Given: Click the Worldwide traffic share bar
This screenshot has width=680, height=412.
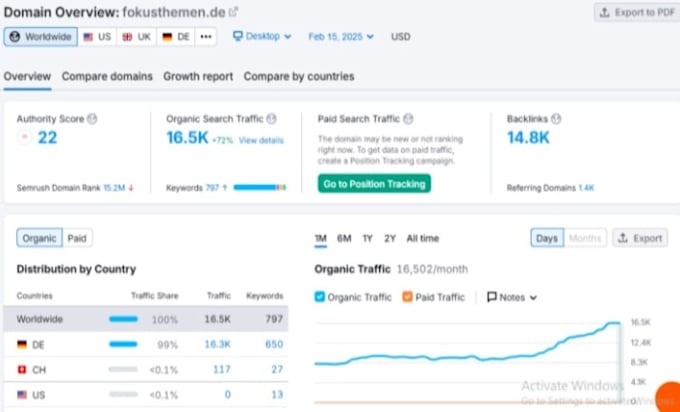Looking at the screenshot, I should pyautogui.click(x=123, y=319).
